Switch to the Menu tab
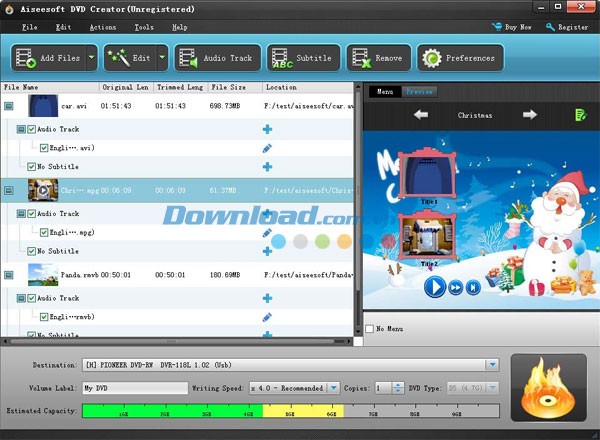This screenshot has width=600, height=440. point(385,91)
